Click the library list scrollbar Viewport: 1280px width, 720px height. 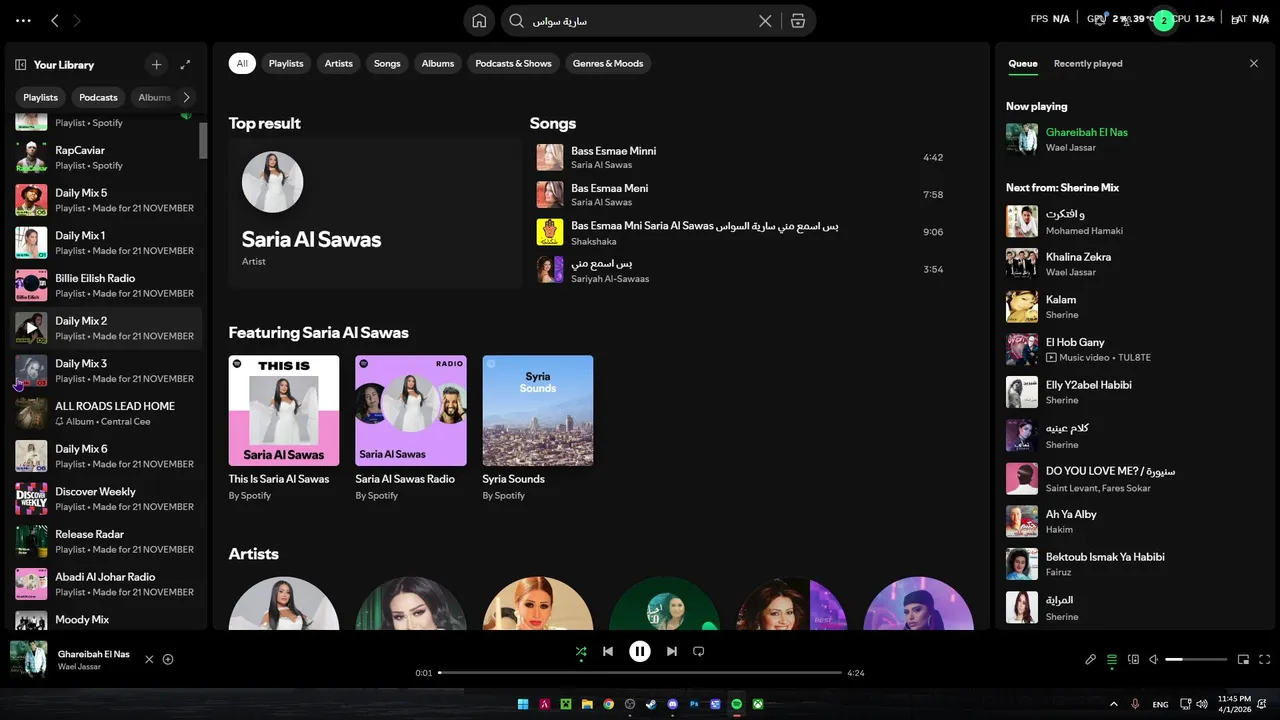click(203, 140)
